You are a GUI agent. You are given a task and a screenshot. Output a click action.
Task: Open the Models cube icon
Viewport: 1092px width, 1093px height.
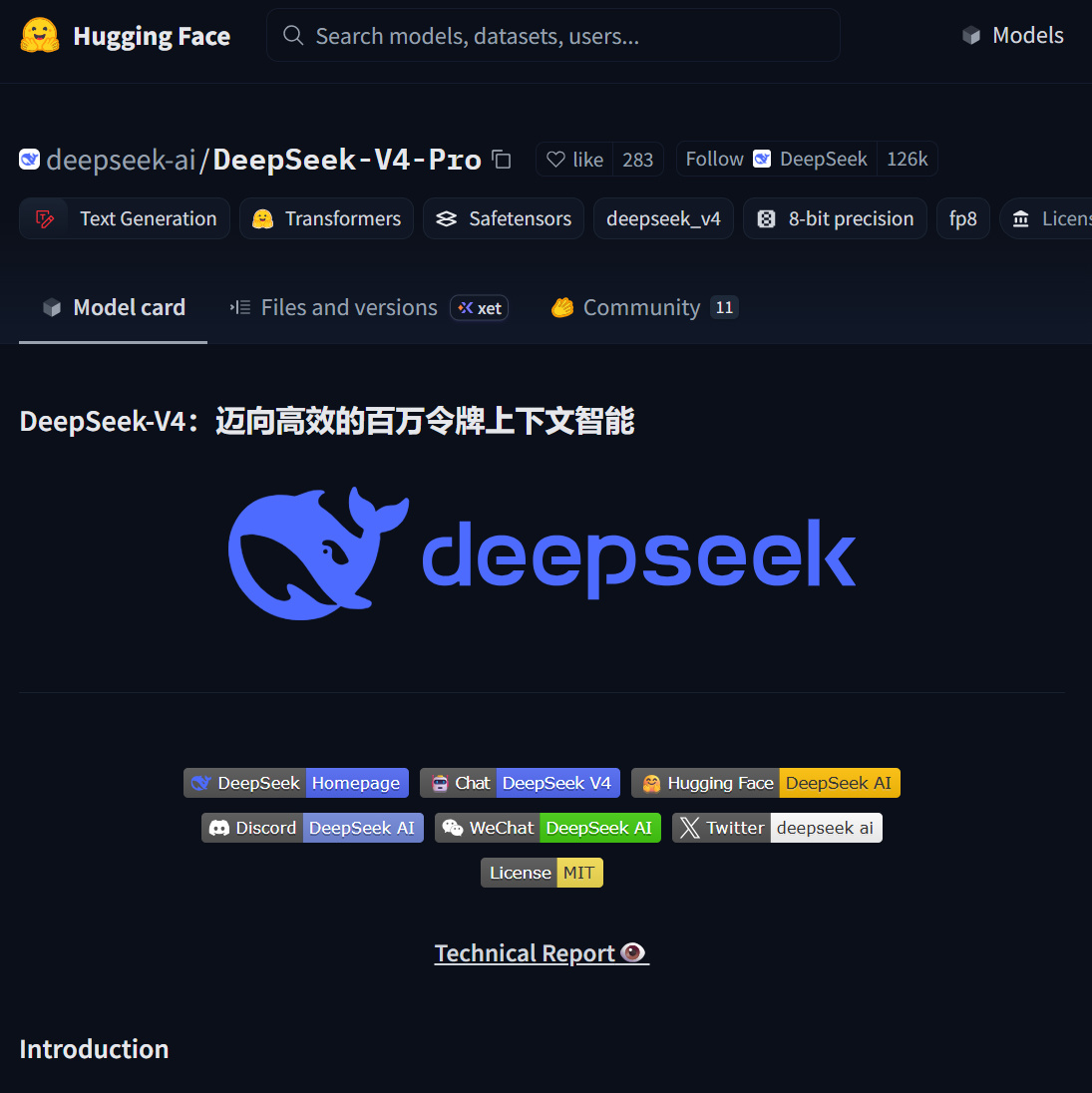pyautogui.click(x=970, y=36)
